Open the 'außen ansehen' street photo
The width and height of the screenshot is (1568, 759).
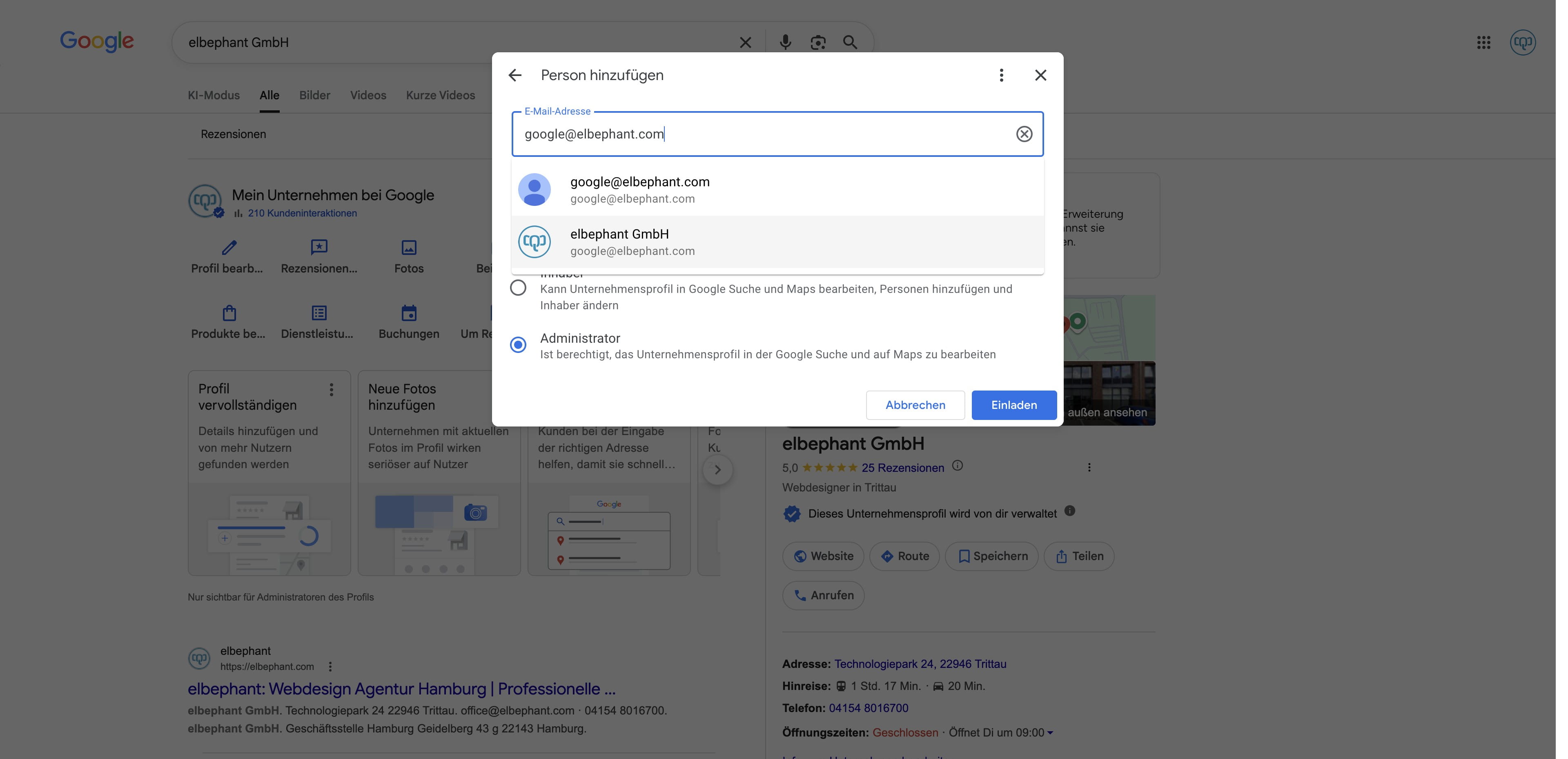pyautogui.click(x=1109, y=393)
